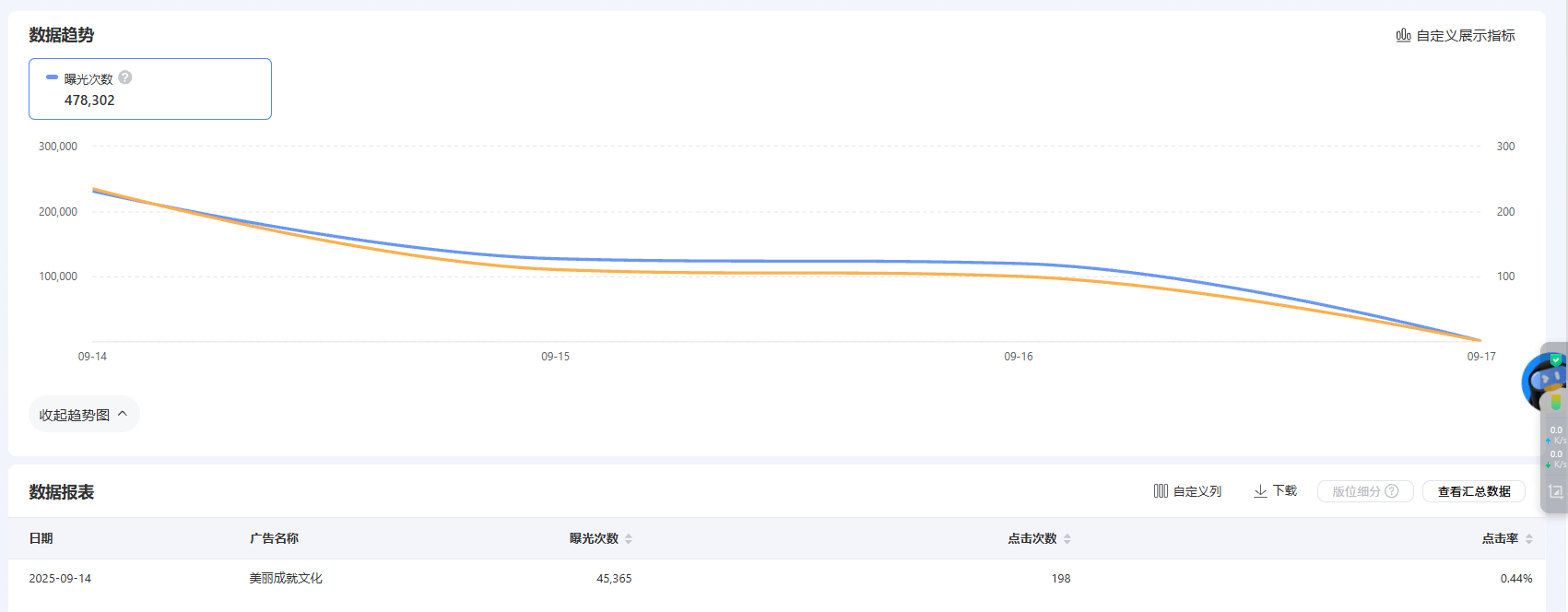Open 自定义展示指标 chart icon

[x=1403, y=35]
